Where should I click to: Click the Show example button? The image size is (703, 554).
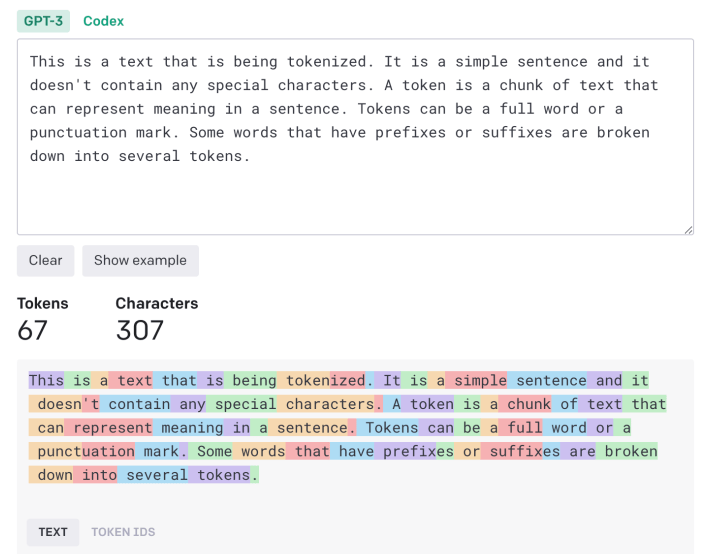[140, 260]
